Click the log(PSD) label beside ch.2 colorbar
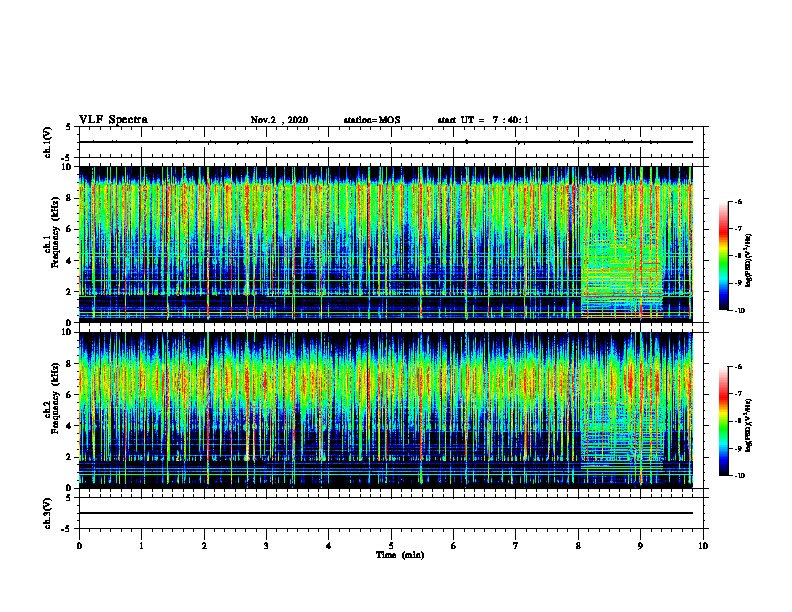The width and height of the screenshot is (792, 612). pyautogui.click(x=749, y=425)
